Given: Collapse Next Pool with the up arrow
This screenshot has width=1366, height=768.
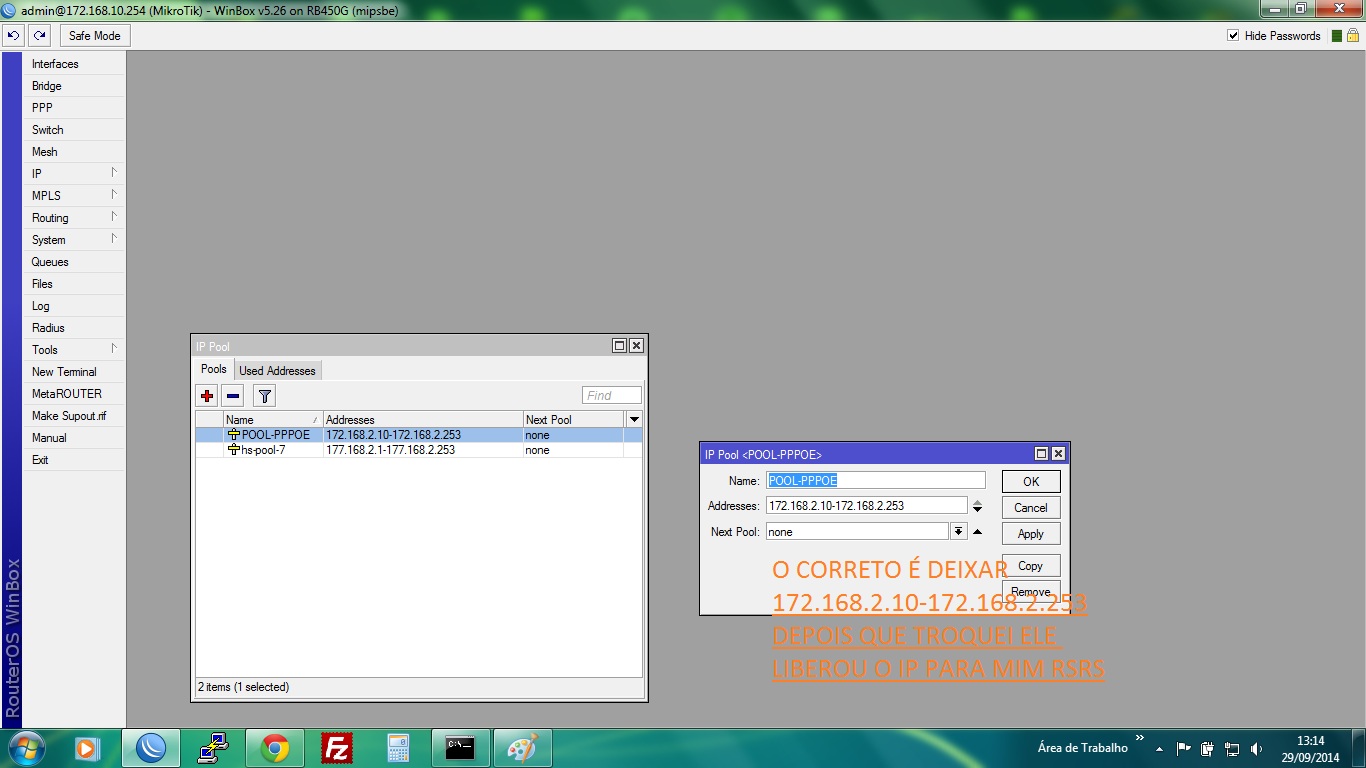Looking at the screenshot, I should [977, 532].
